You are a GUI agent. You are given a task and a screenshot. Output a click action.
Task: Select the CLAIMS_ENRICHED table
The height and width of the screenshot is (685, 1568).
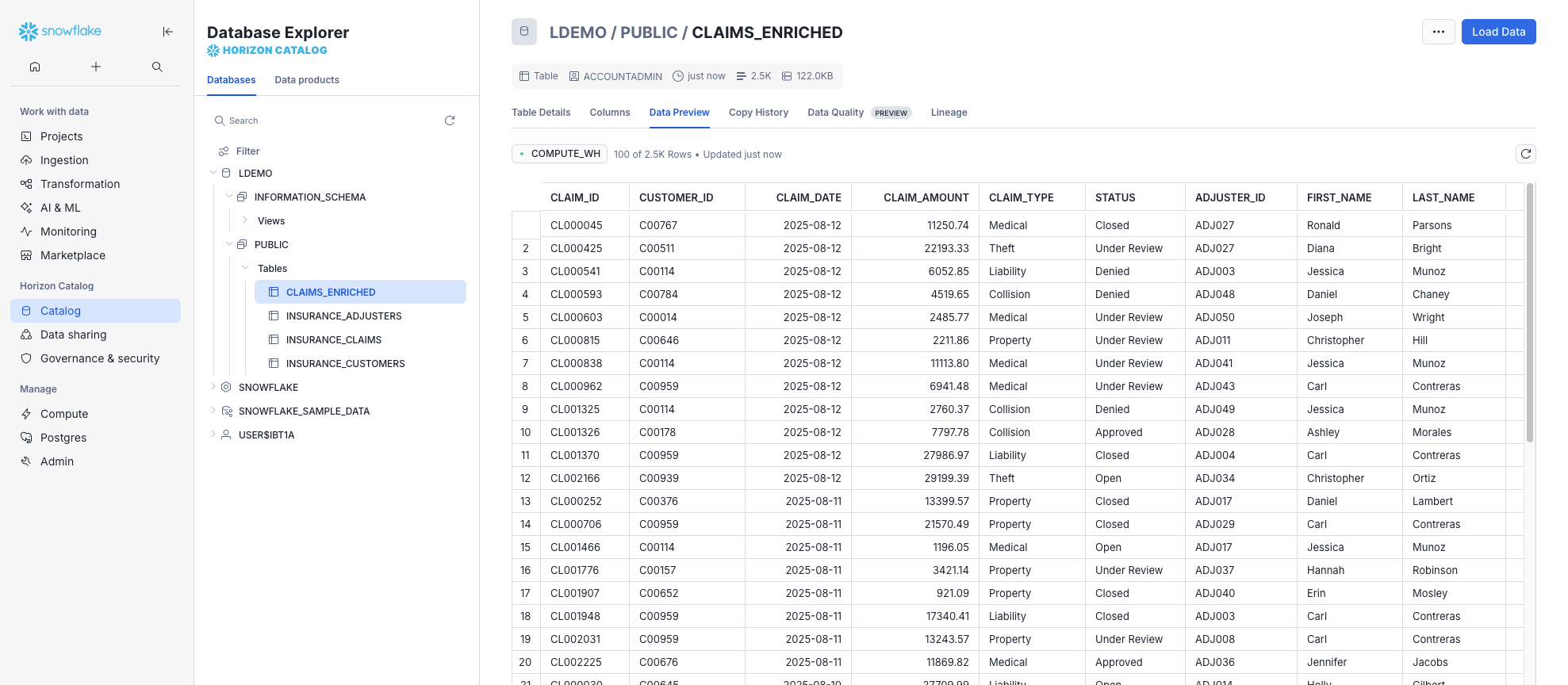tap(360, 292)
